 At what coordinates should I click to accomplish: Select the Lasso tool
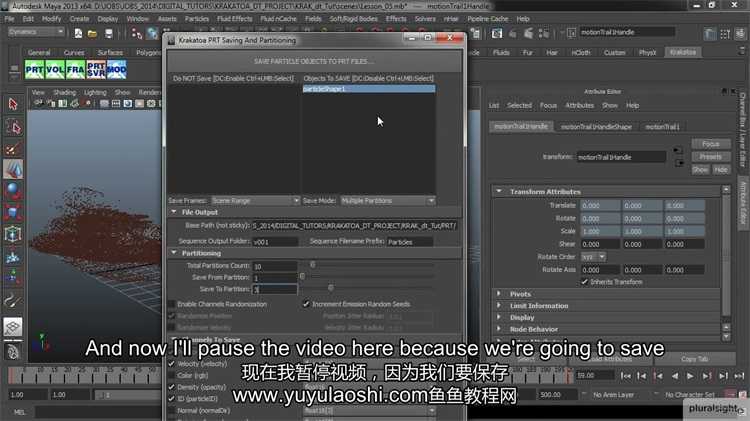click(13, 127)
